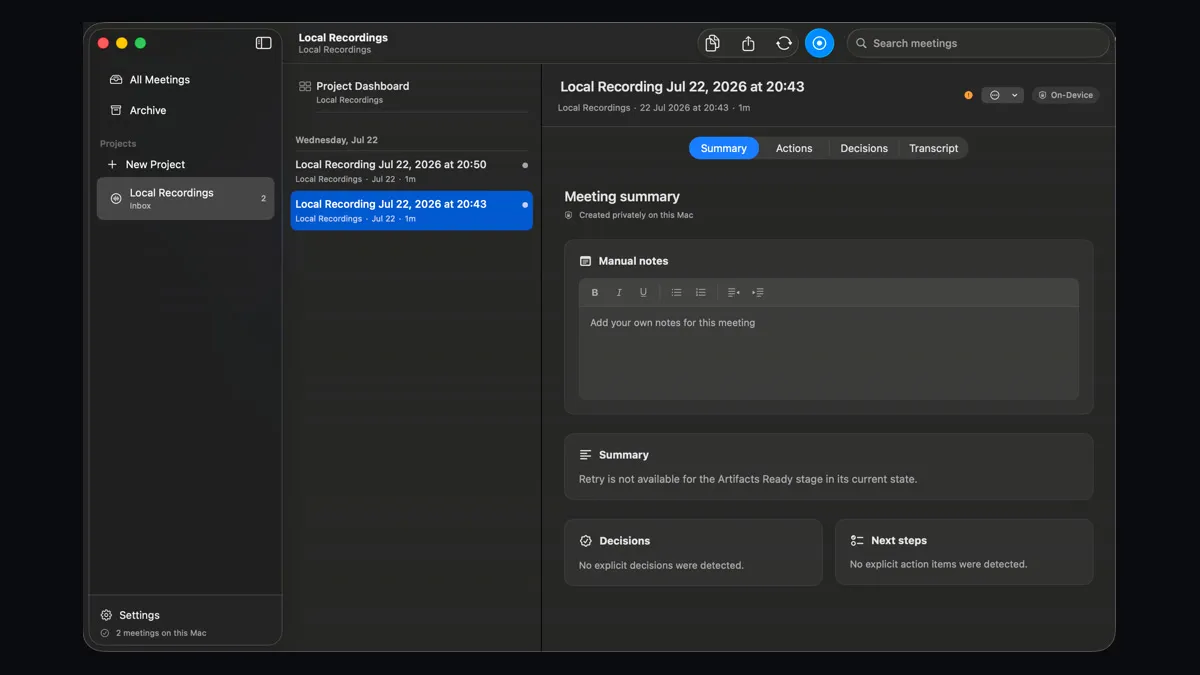Select recording from Jul 22 at 20:50
The image size is (1200, 675).
tap(412, 171)
